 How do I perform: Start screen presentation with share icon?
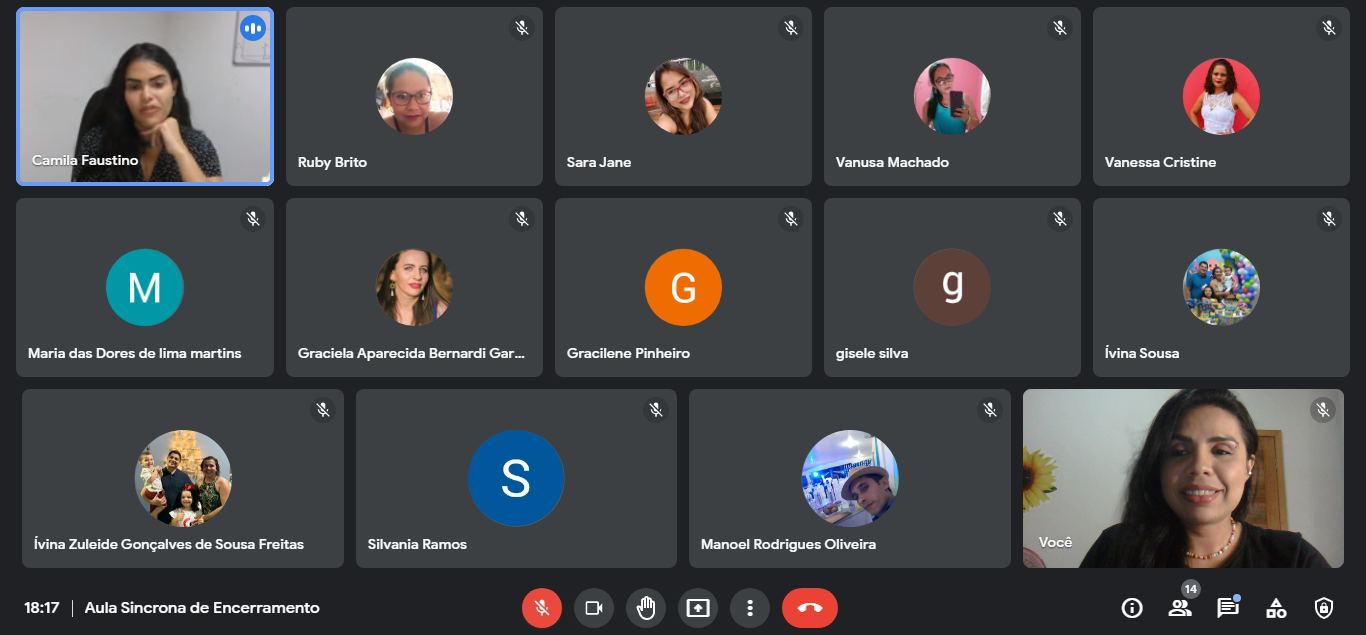[x=697, y=608]
